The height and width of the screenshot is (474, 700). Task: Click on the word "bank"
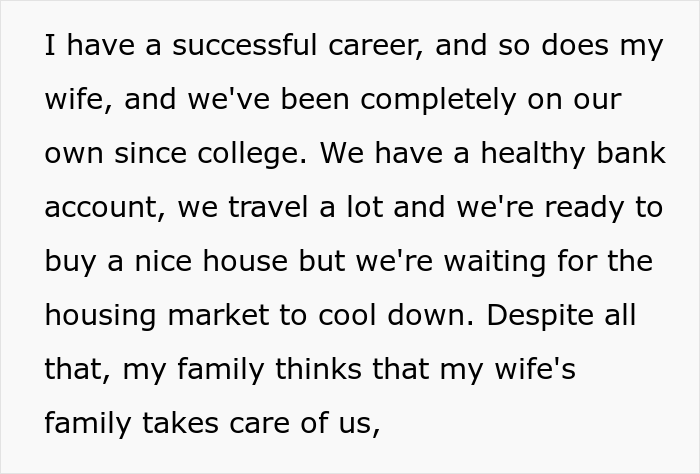click(x=631, y=152)
